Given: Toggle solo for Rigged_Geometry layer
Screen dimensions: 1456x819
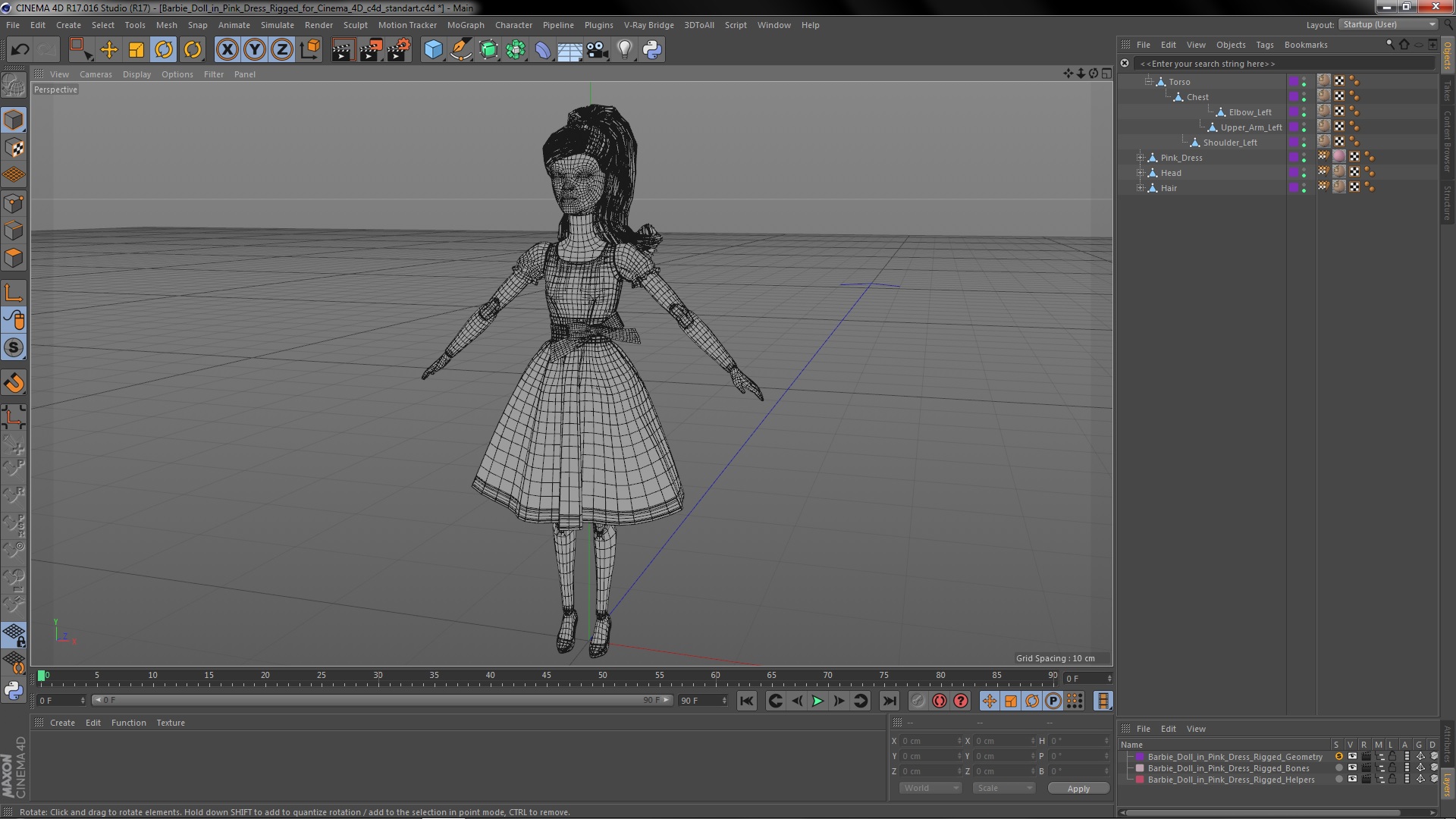Looking at the screenshot, I should click(1338, 757).
